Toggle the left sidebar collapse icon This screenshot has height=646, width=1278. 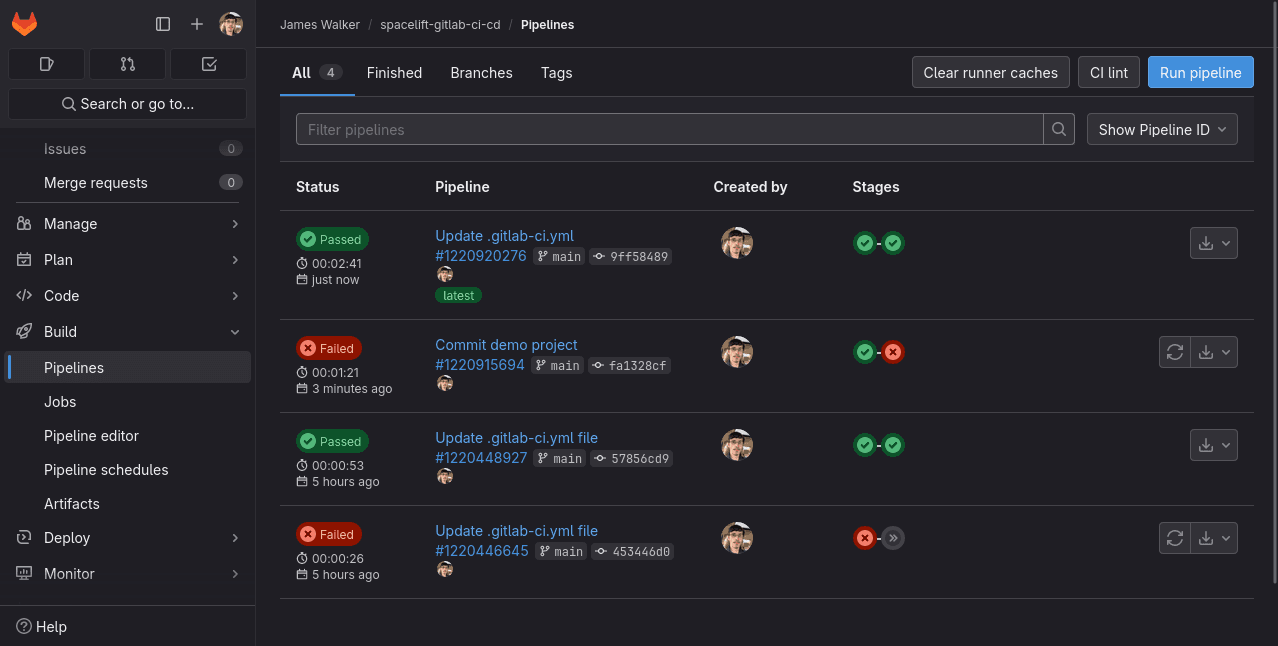point(162,24)
